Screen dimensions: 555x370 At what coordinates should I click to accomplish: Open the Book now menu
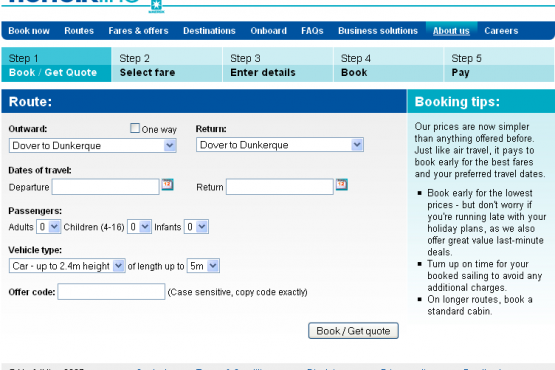[29, 31]
